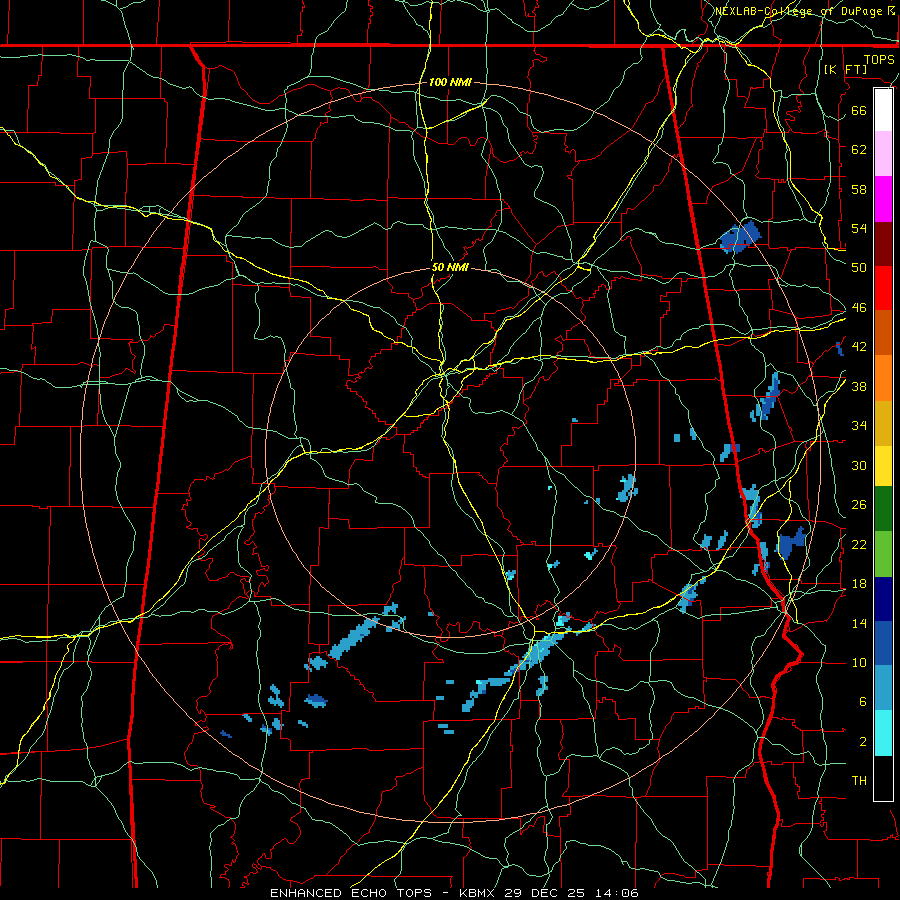Image resolution: width=900 pixels, height=900 pixels.
Task: Click scale value 34
Action: (859, 426)
